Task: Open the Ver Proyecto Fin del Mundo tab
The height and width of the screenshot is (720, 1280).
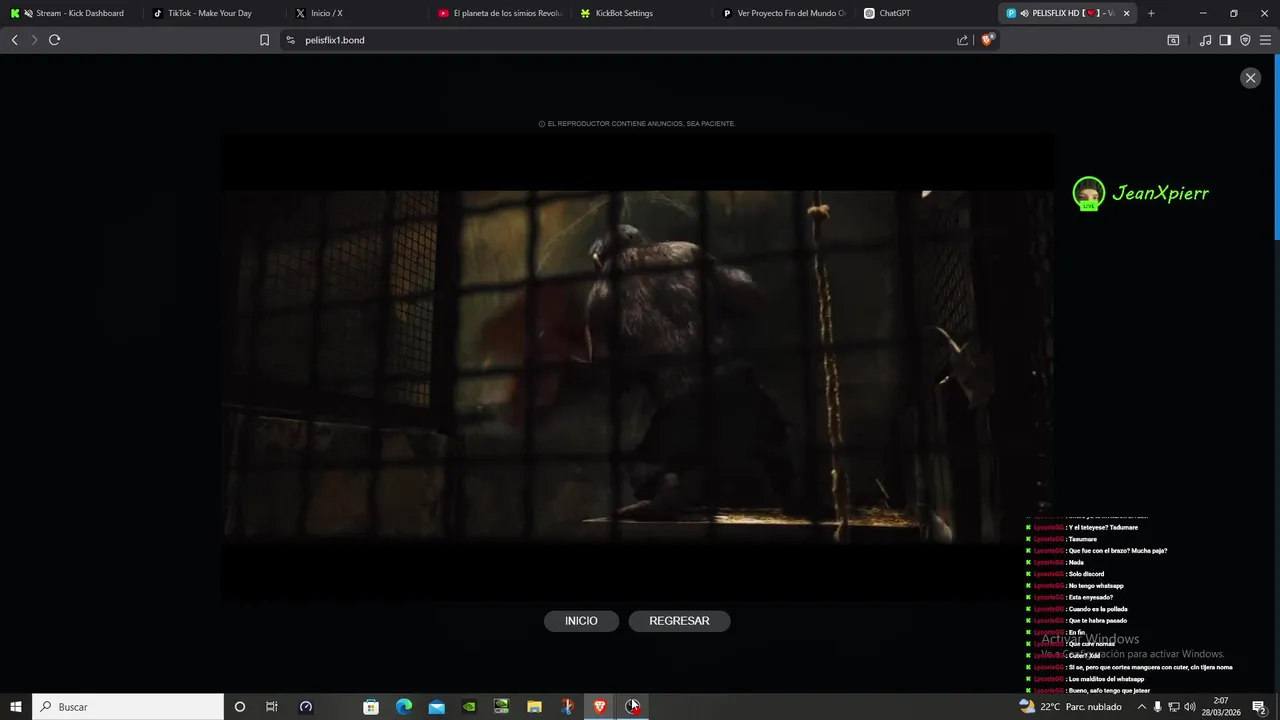Action: (785, 13)
